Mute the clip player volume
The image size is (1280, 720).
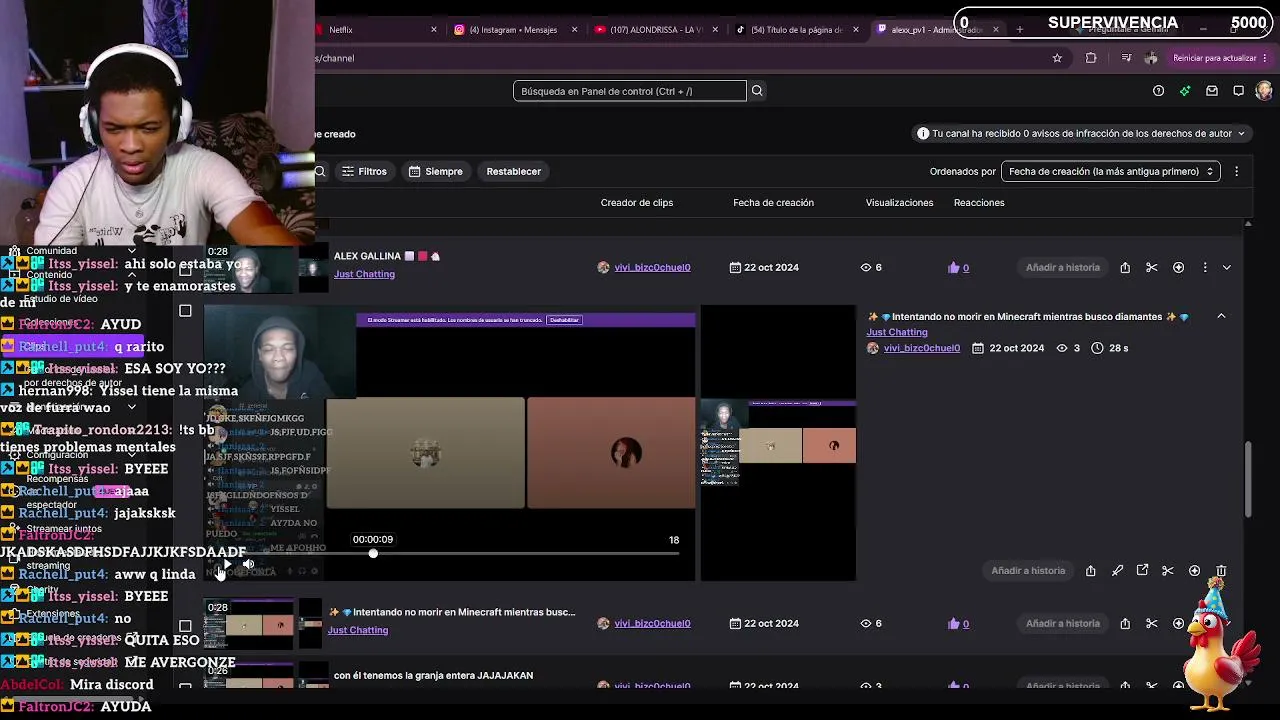[x=248, y=565]
